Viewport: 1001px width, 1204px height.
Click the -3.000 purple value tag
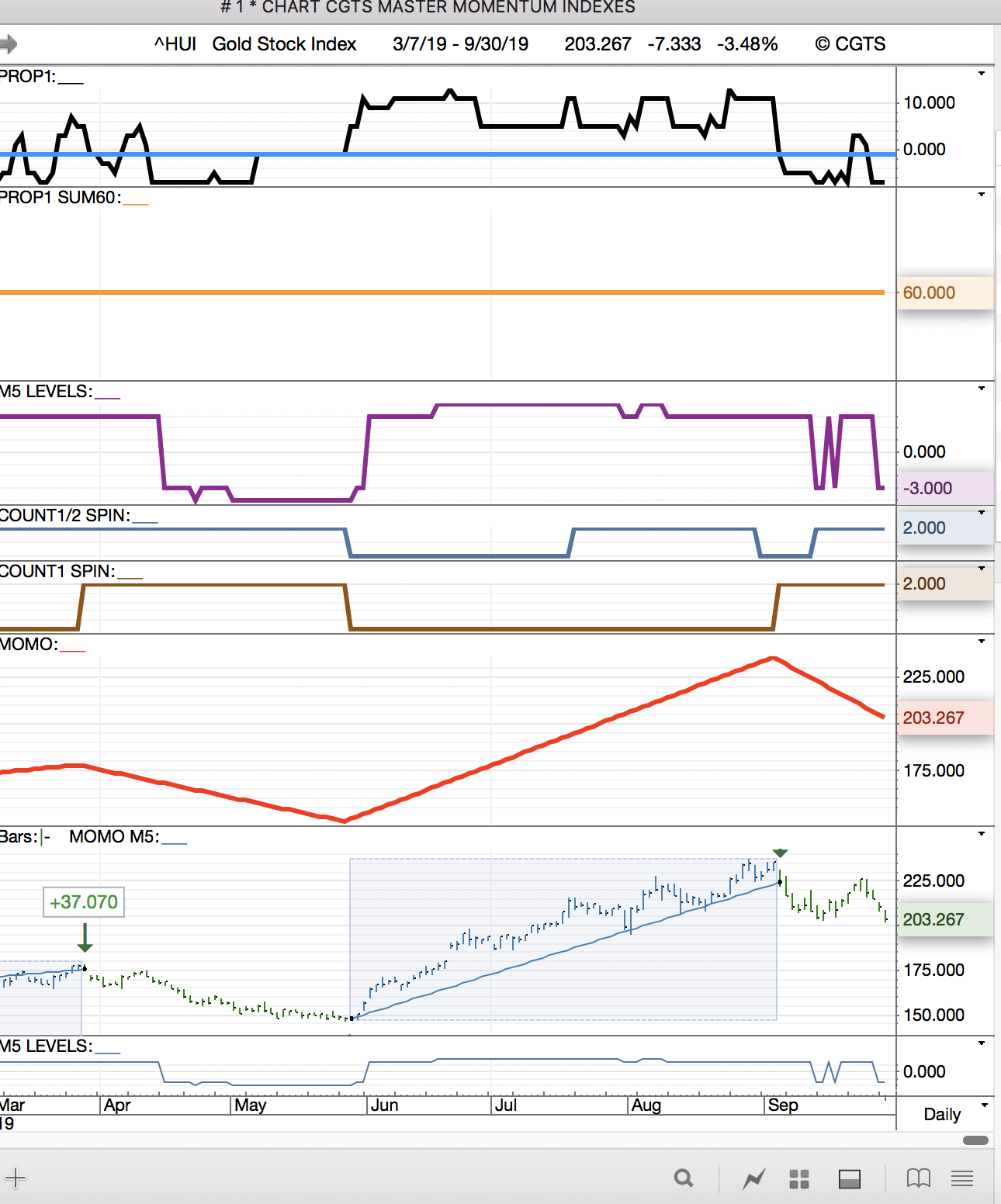(945, 489)
